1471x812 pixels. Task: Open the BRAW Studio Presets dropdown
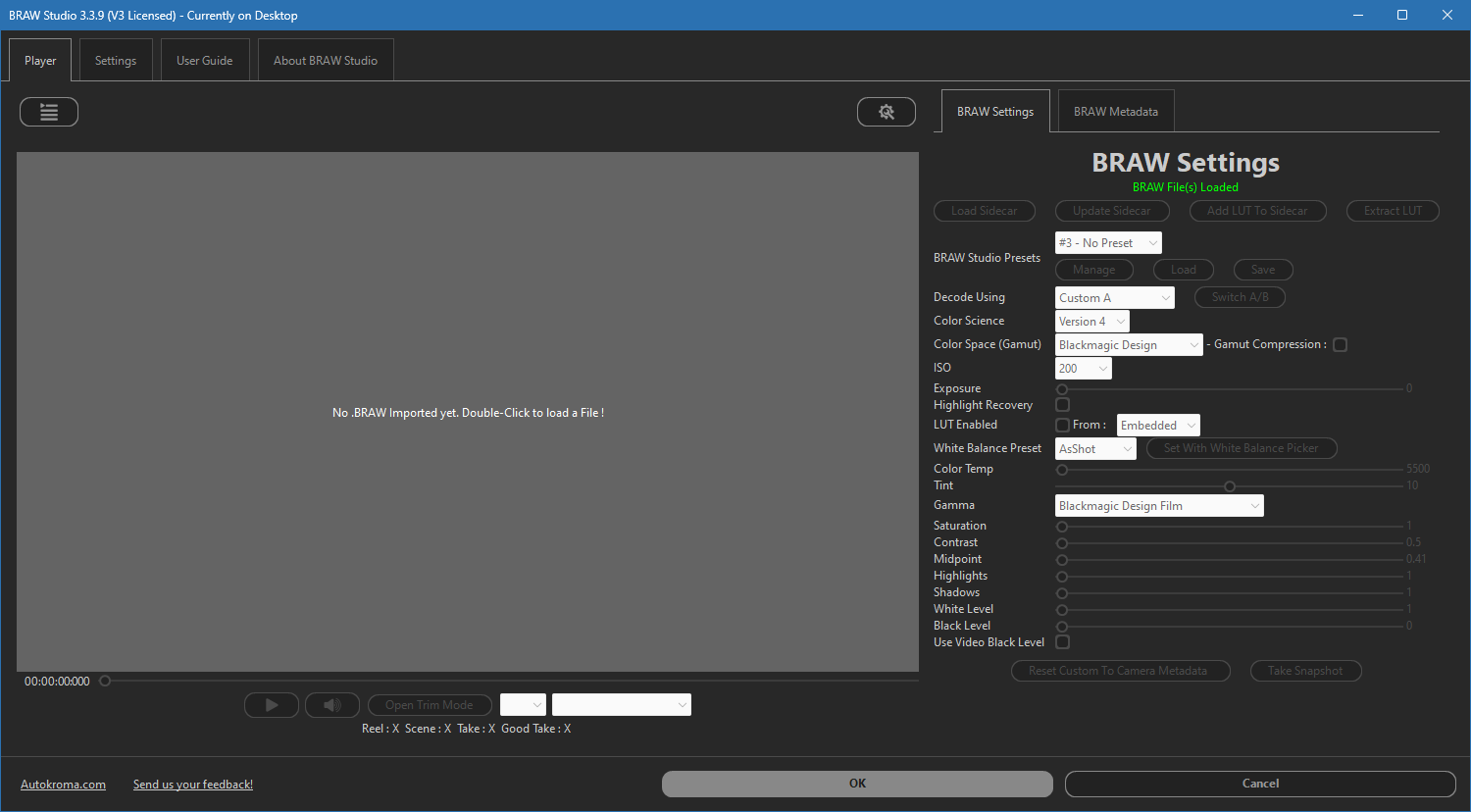click(x=1108, y=243)
